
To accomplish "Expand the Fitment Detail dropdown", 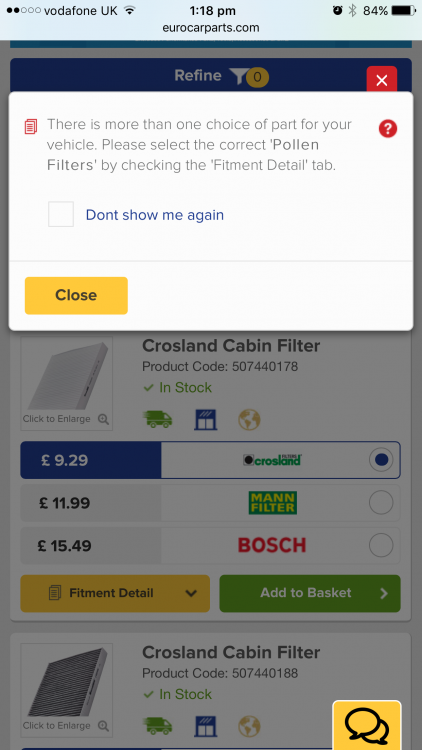I will 115,593.
